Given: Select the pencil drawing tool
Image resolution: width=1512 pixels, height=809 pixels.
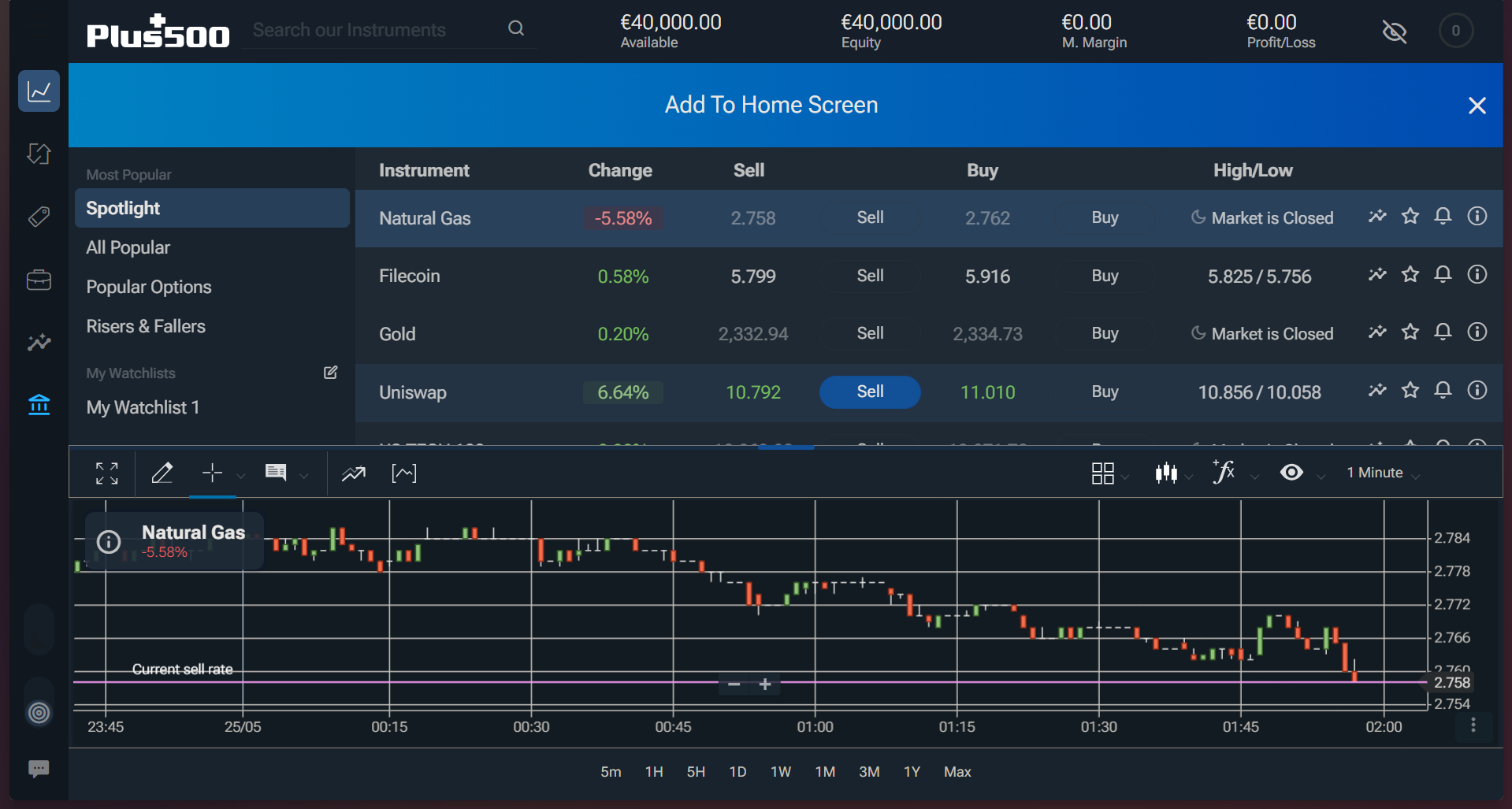Looking at the screenshot, I should pos(162,473).
